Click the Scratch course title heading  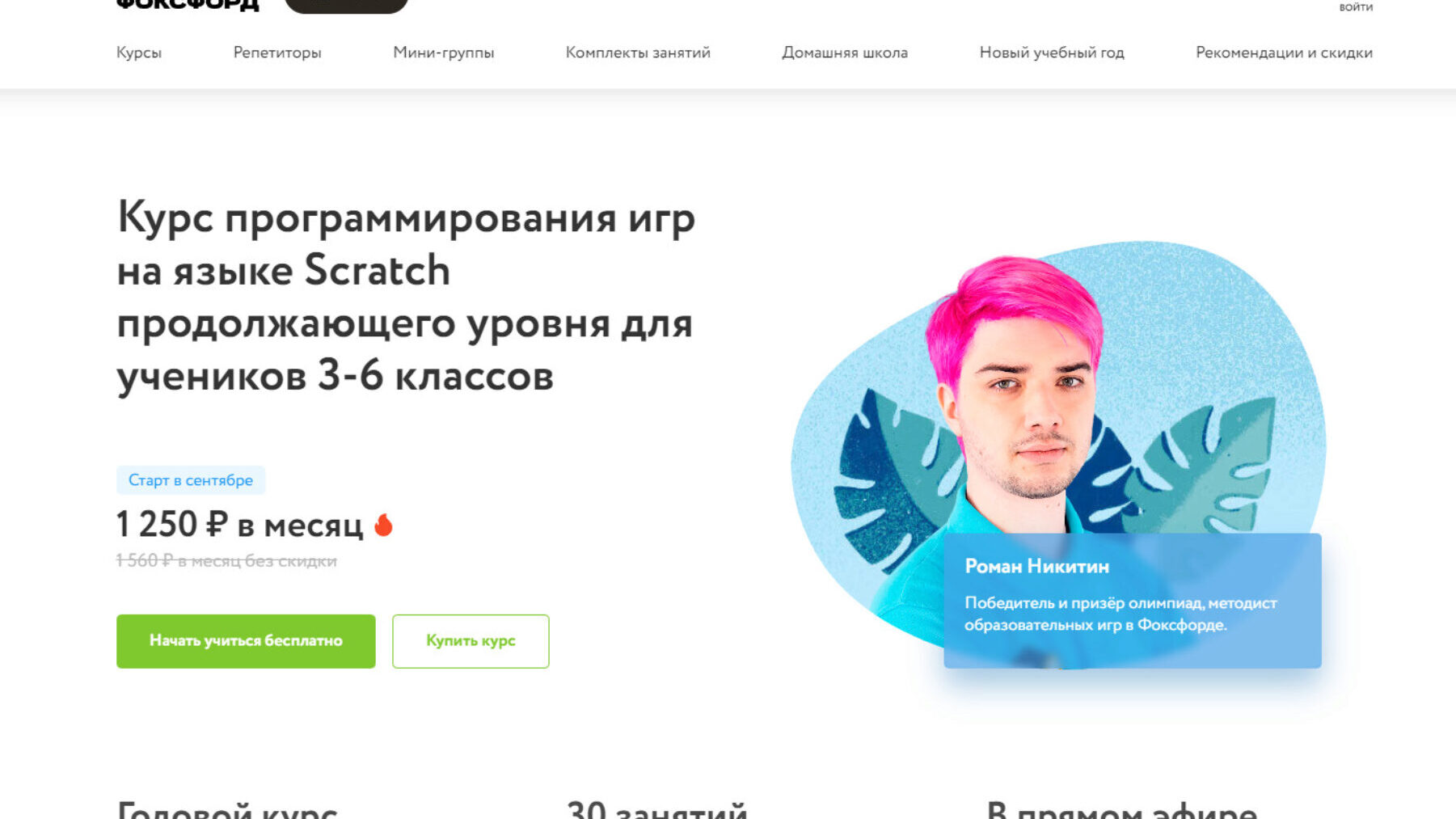[x=406, y=297]
